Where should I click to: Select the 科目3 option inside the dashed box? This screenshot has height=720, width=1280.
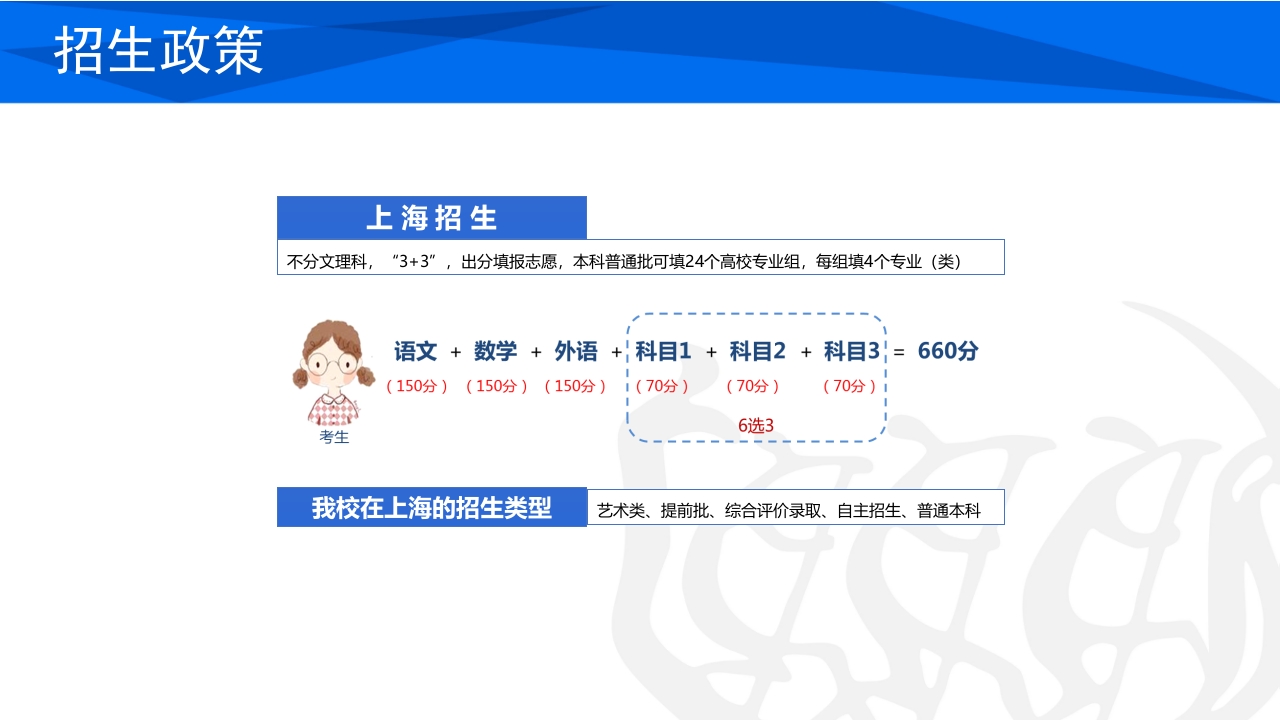click(849, 351)
